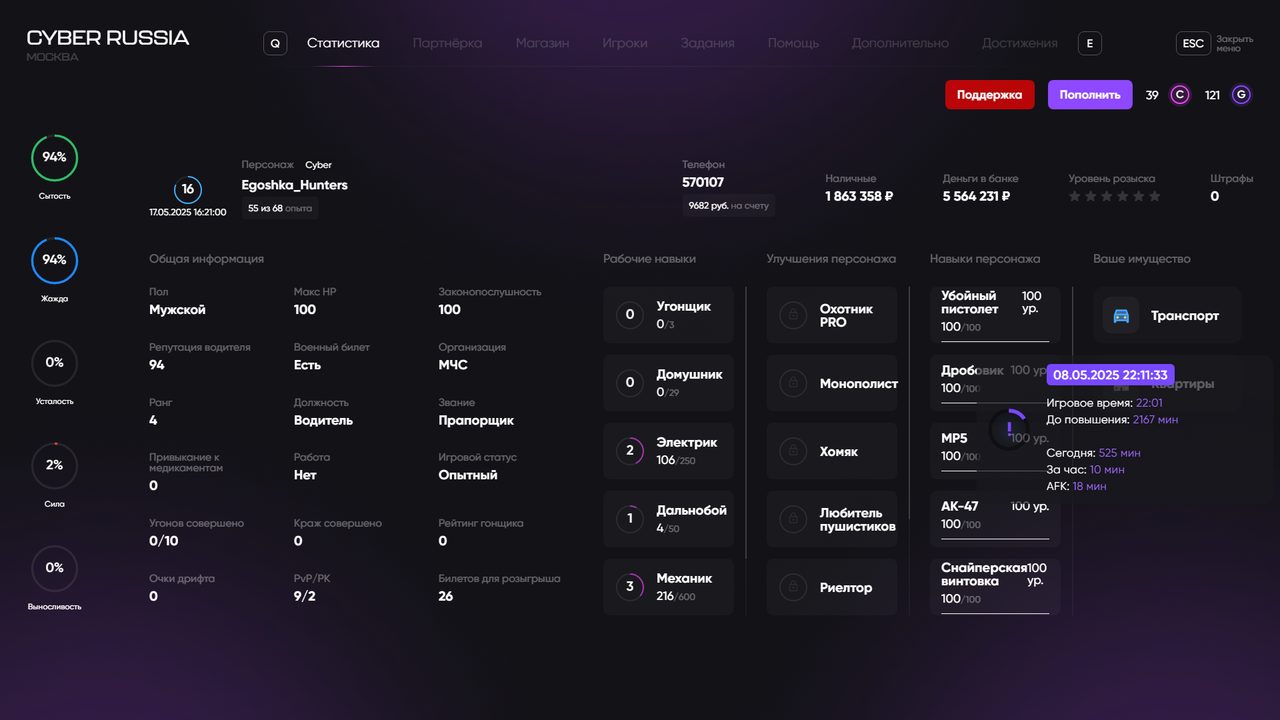This screenshot has width=1280, height=720.
Task: Select the Риелтор upgrade card
Action: (x=832, y=587)
